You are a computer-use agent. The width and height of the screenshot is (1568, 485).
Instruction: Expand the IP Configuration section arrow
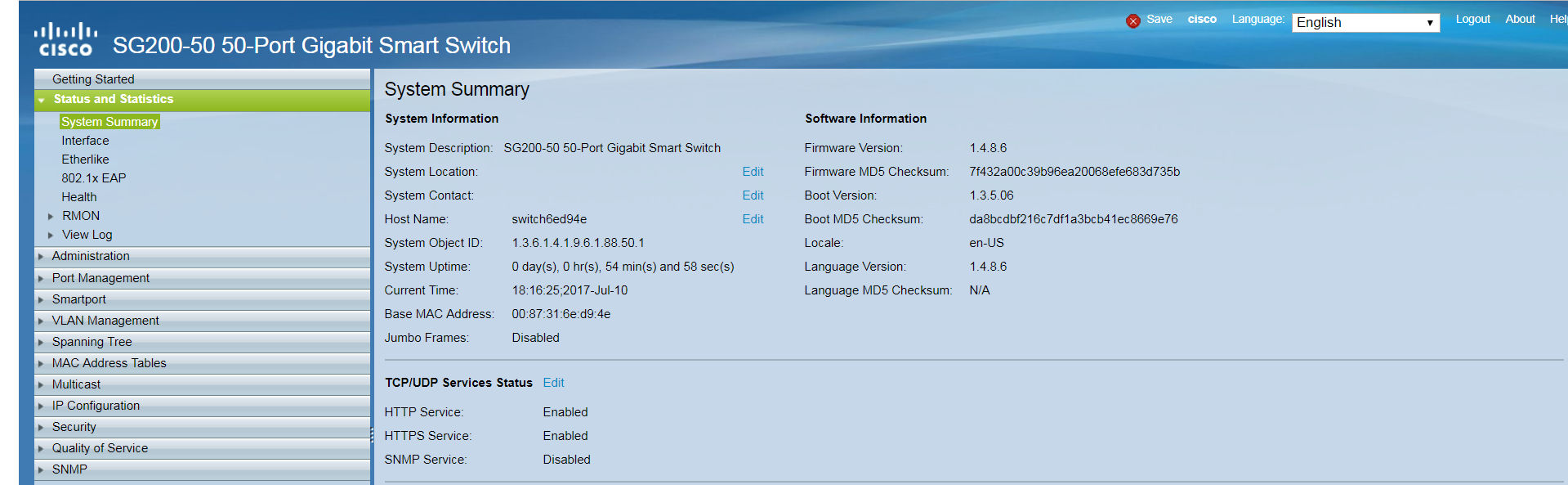pos(41,406)
